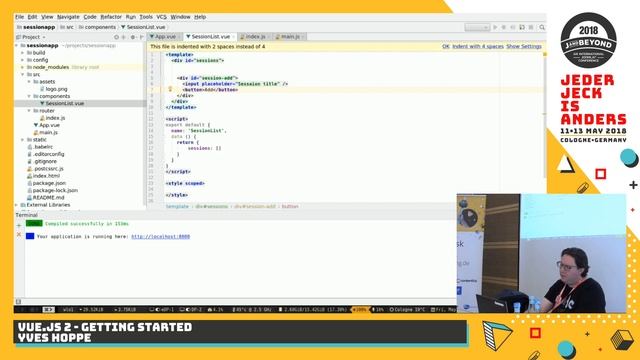Click 'Indent with 4 spaces' link
The height and width of the screenshot is (360, 640).
coord(478,47)
